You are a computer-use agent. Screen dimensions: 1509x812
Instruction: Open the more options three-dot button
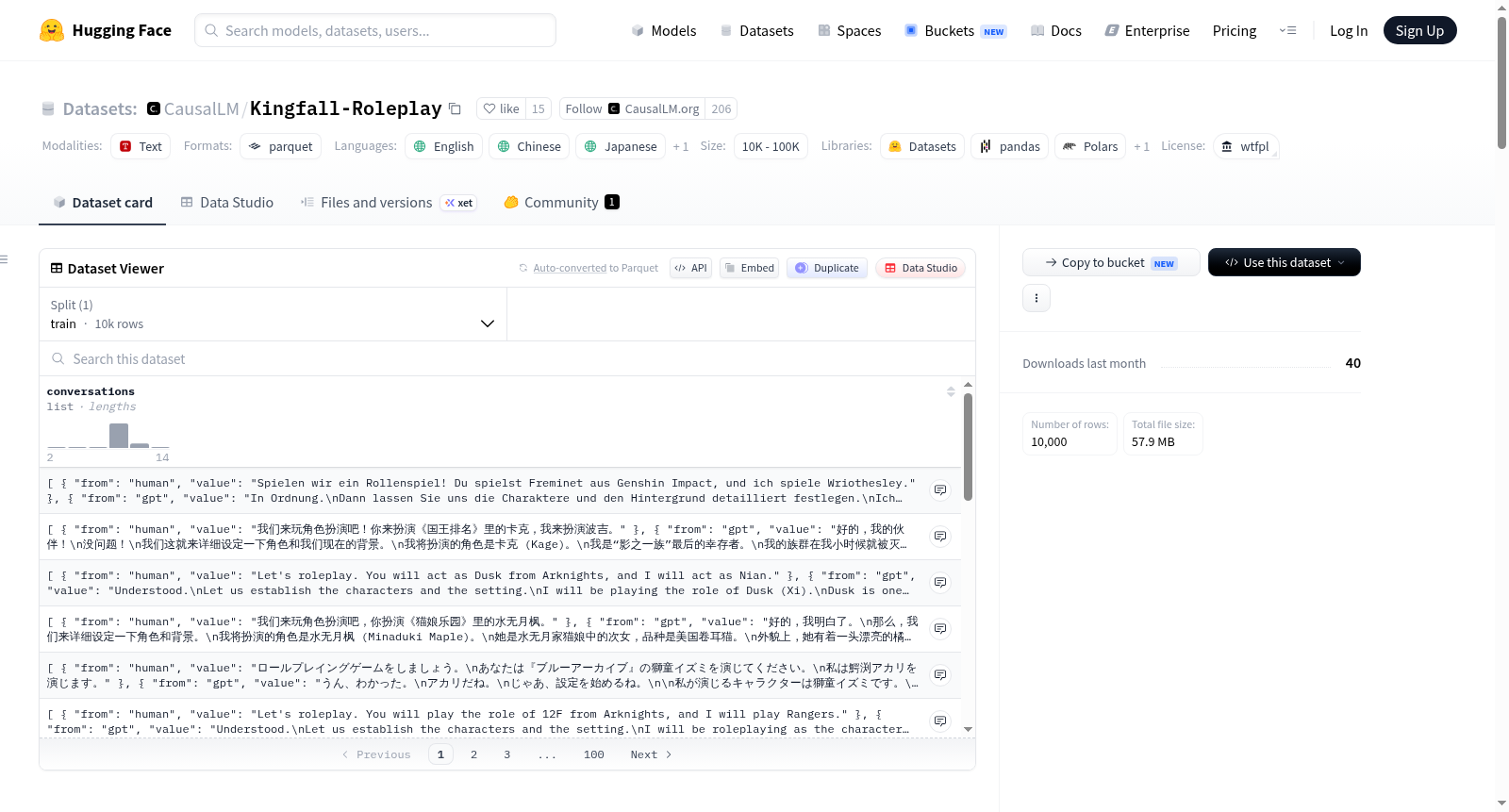click(1036, 298)
